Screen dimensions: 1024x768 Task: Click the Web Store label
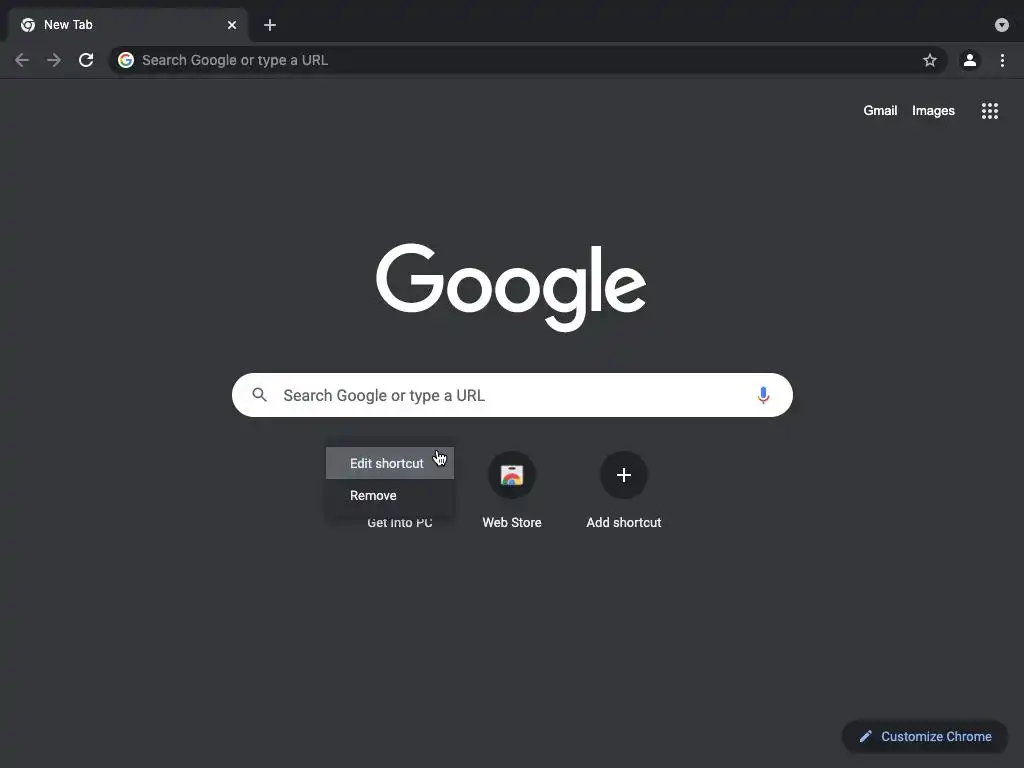click(x=512, y=522)
